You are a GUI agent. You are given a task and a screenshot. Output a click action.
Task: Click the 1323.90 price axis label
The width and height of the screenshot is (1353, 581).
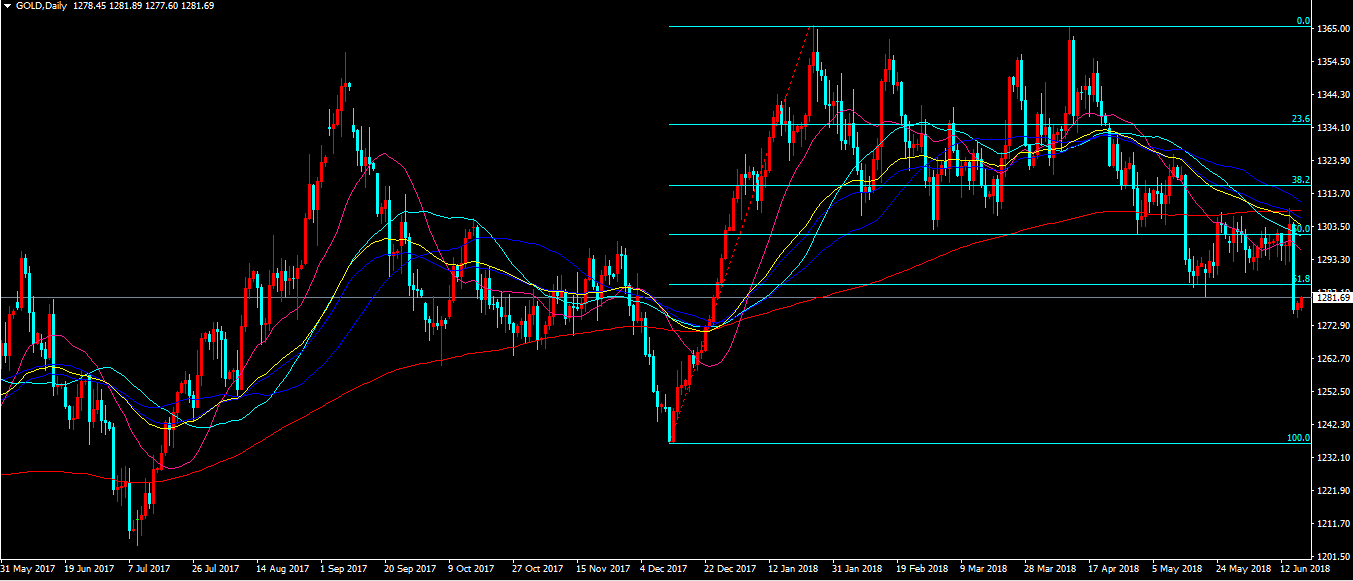tap(1333, 161)
